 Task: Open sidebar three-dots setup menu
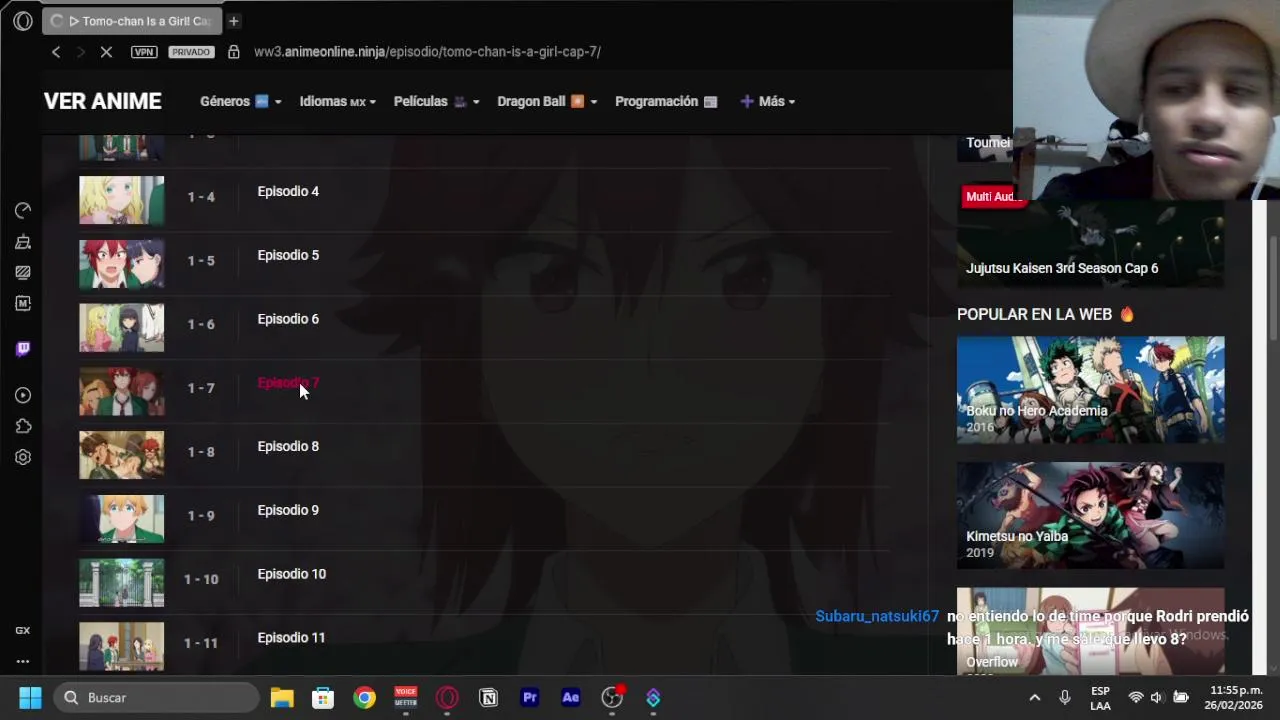22,661
